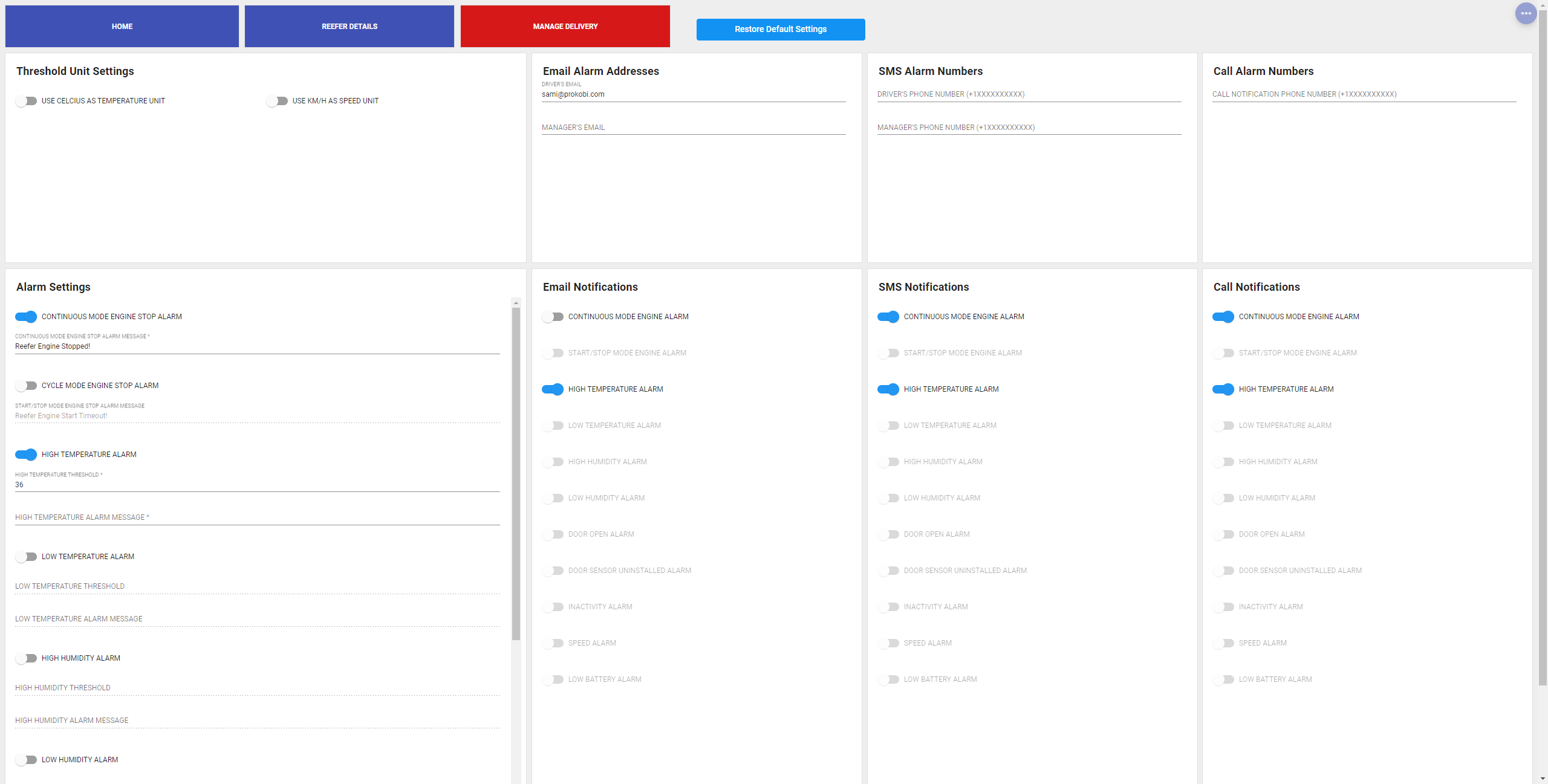Disable Continuous Mode Engine Stop Alarm setting
The width and height of the screenshot is (1548, 784).
(26, 317)
